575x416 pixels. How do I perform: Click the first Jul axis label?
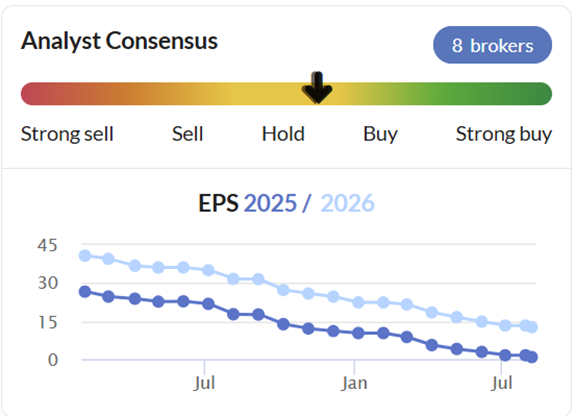pyautogui.click(x=204, y=383)
